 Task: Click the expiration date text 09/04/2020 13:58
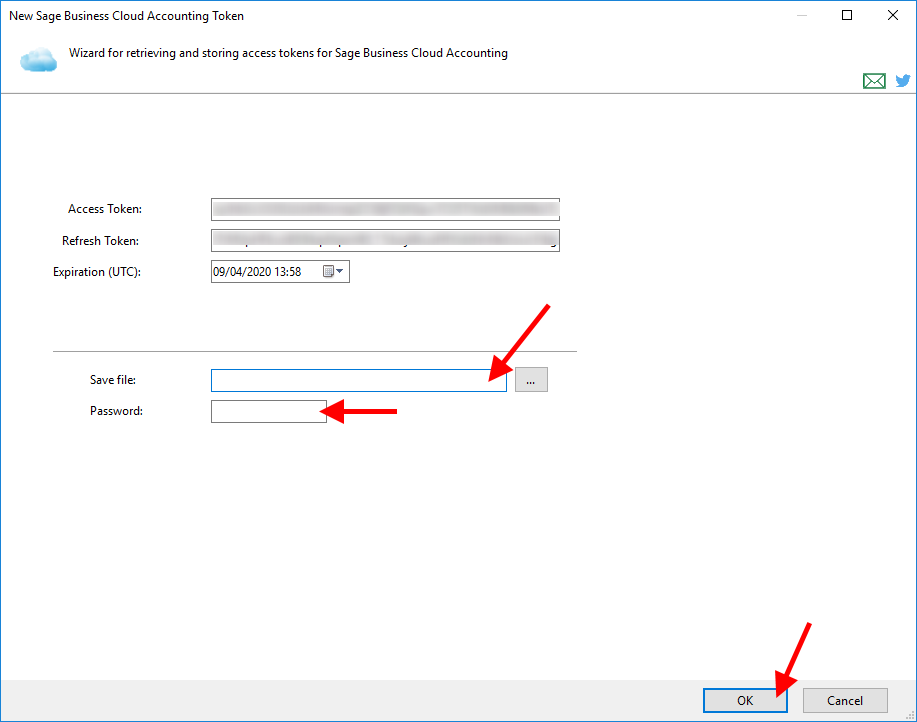click(x=257, y=272)
